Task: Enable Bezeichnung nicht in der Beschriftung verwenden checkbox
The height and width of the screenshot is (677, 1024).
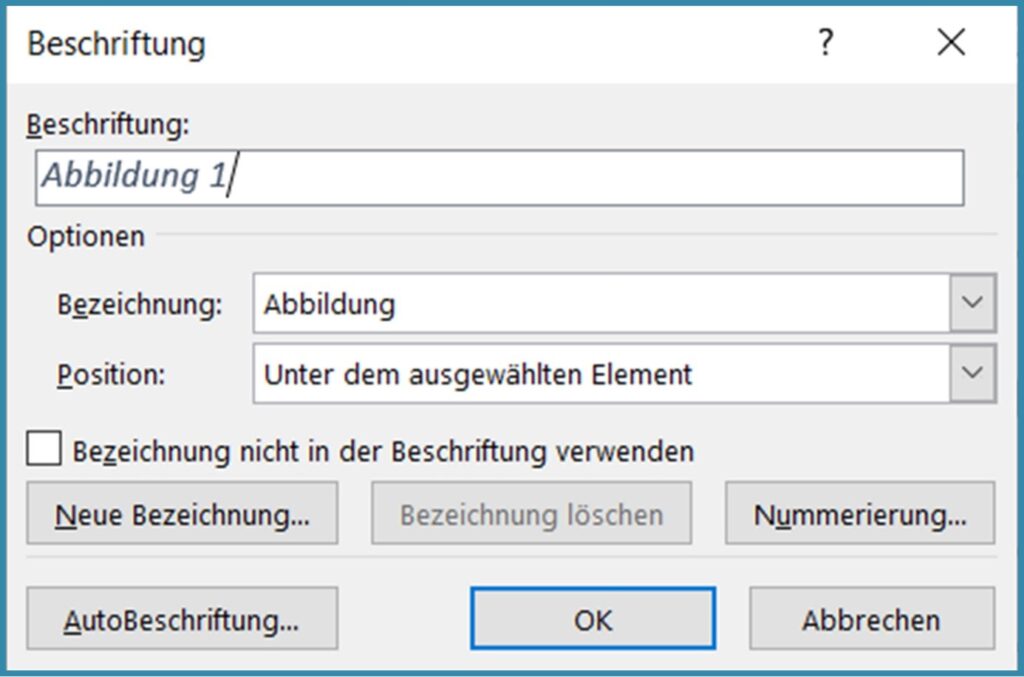Action: [x=44, y=450]
